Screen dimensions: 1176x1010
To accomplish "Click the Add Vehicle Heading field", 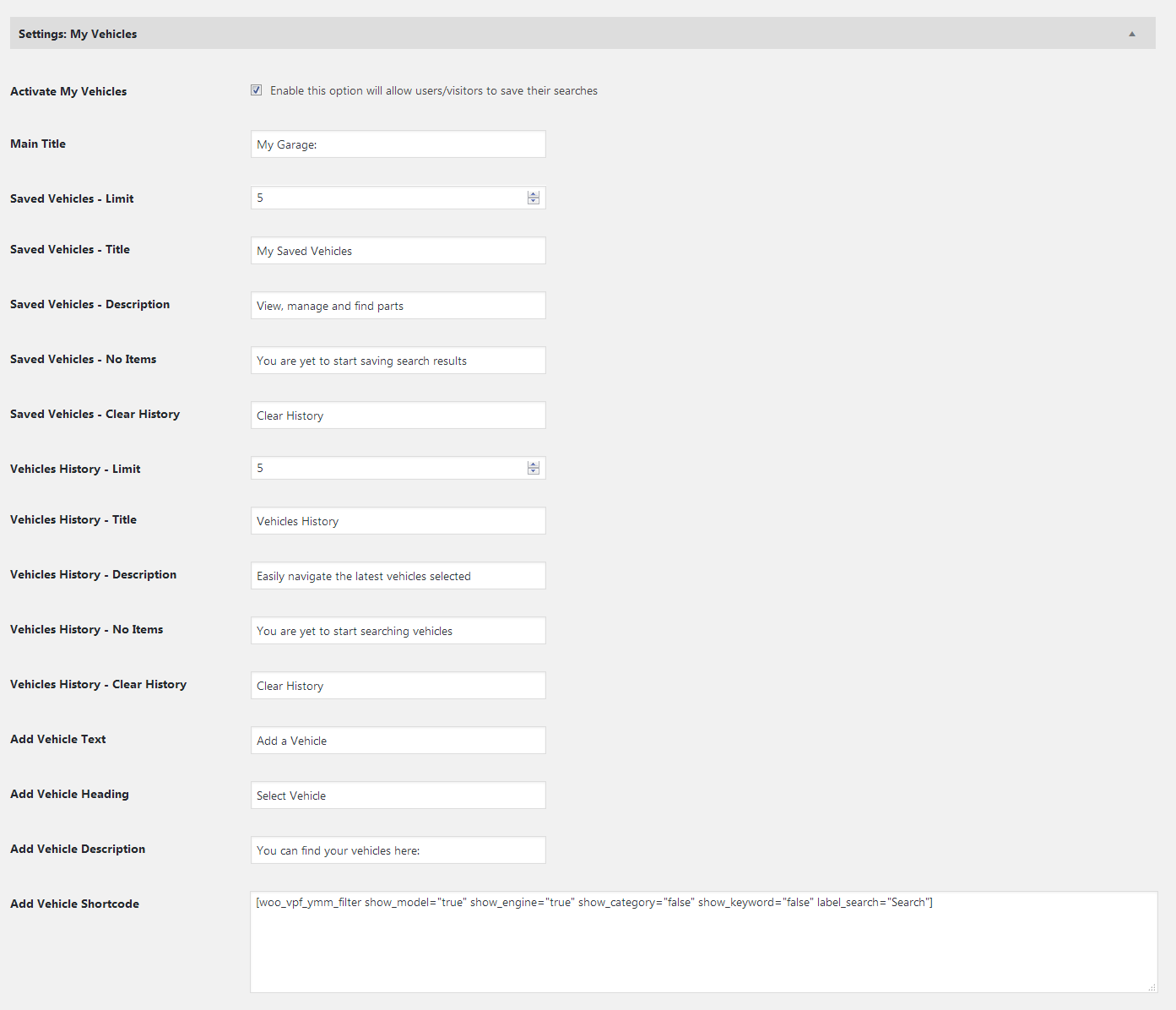I will (x=398, y=796).
